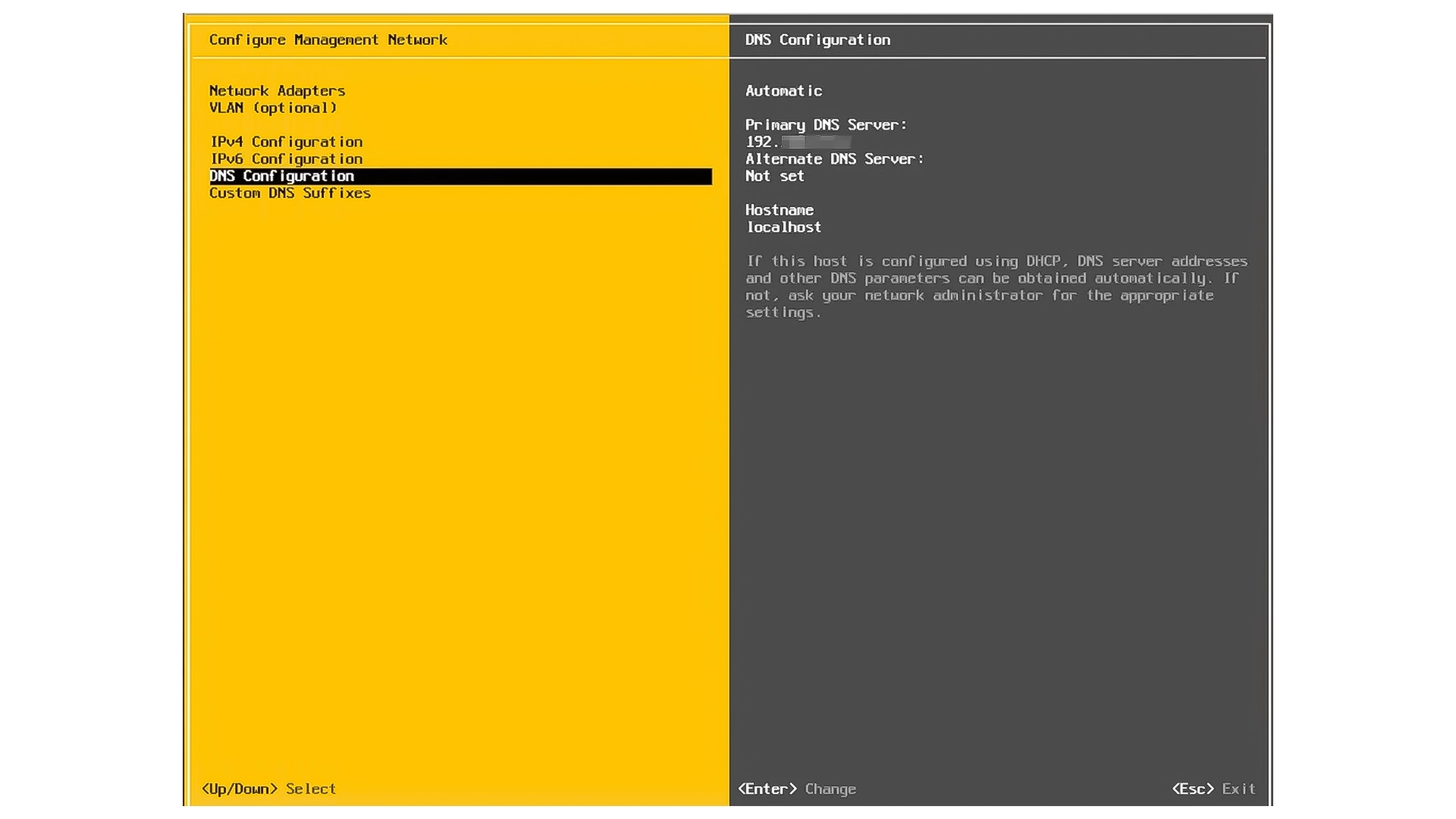This screenshot has width=1456, height=819.
Task: Click the Esc Exit hint
Action: [1213, 789]
